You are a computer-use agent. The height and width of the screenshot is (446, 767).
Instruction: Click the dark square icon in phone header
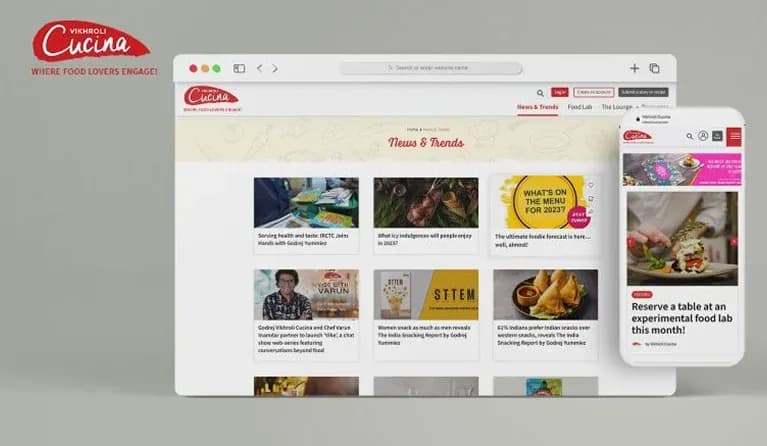717,136
